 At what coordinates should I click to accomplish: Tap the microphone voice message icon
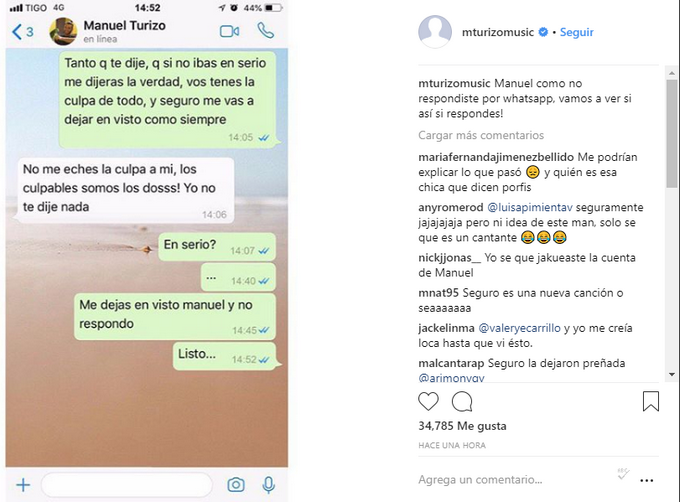(268, 485)
